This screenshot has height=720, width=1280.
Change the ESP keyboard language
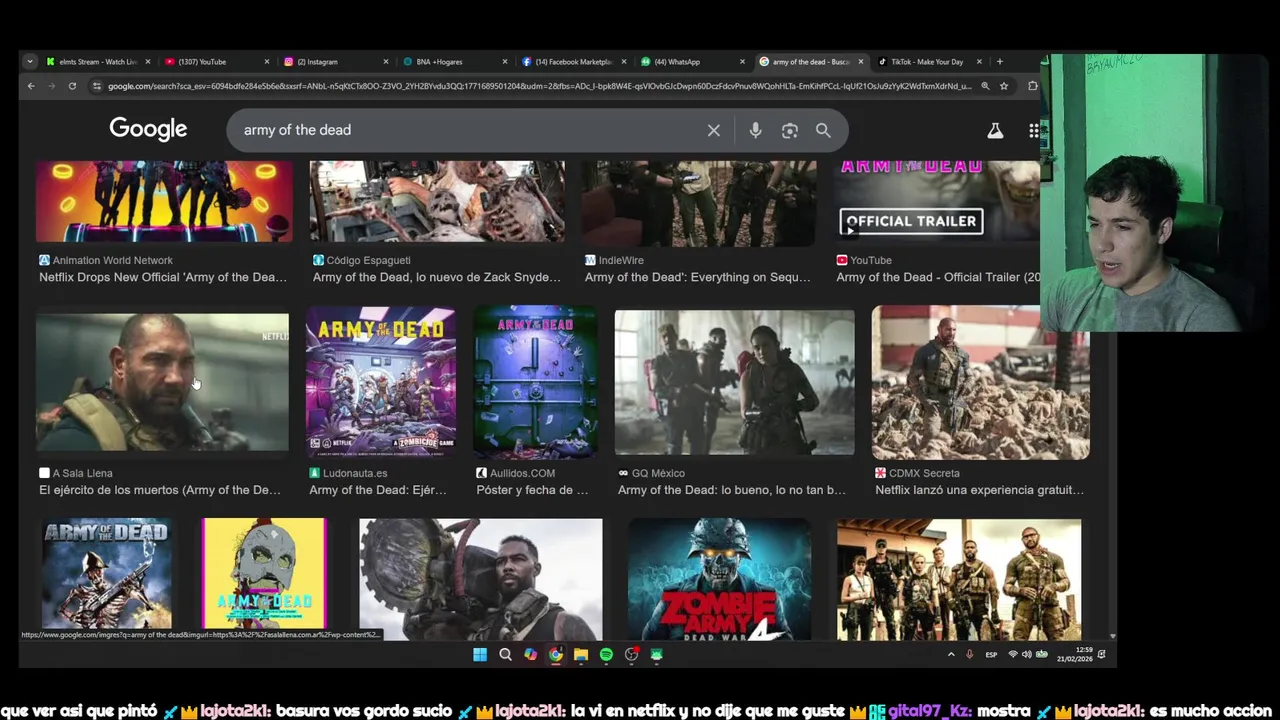(x=992, y=655)
